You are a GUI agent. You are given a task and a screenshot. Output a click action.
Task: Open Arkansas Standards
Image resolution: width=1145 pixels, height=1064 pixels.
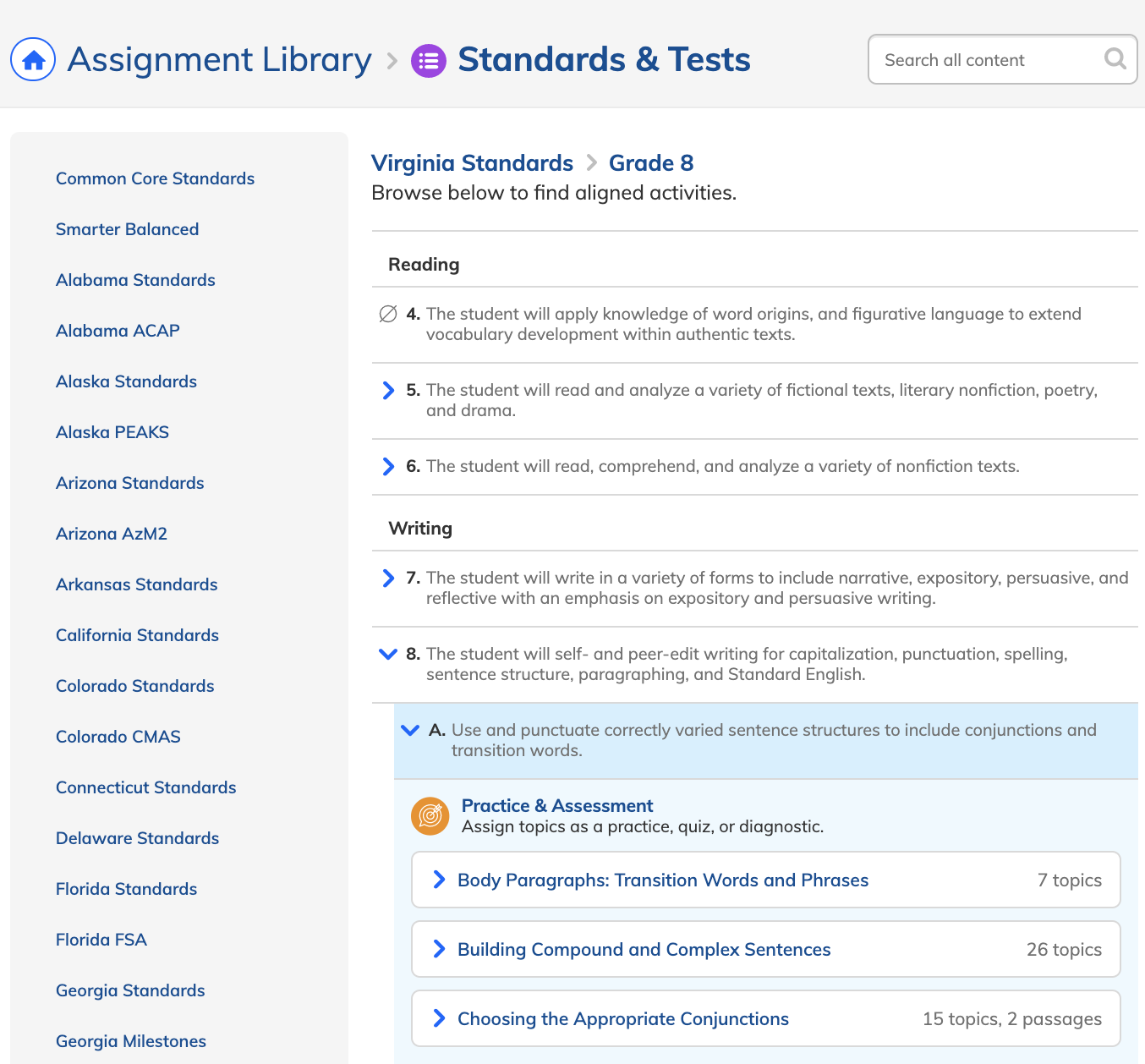[136, 584]
